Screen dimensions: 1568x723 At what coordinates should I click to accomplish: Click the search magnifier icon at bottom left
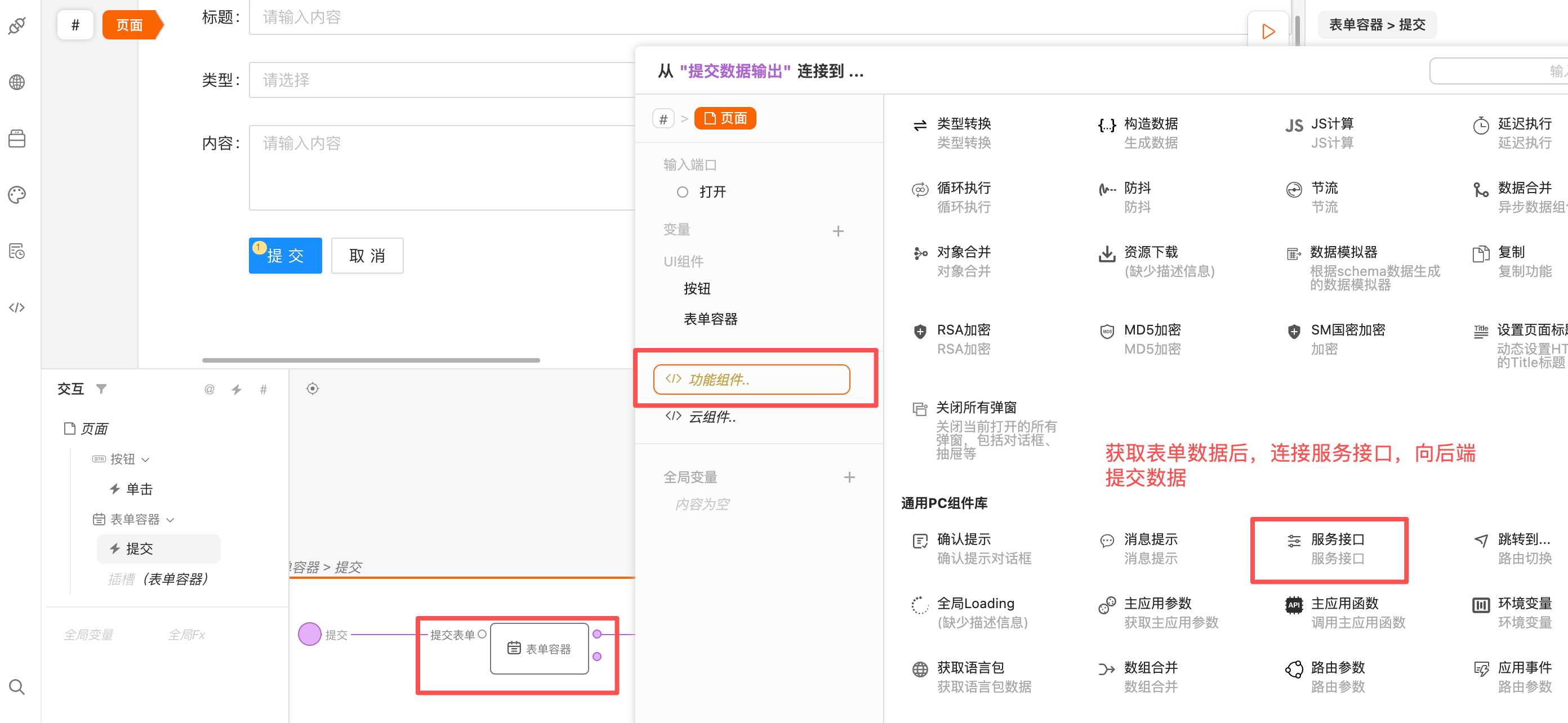click(x=17, y=687)
